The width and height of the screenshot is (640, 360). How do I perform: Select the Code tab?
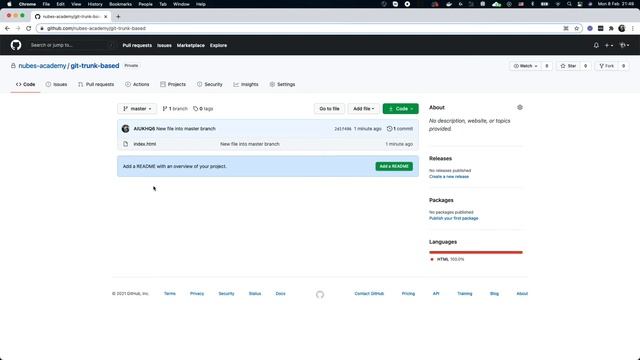pos(25,84)
